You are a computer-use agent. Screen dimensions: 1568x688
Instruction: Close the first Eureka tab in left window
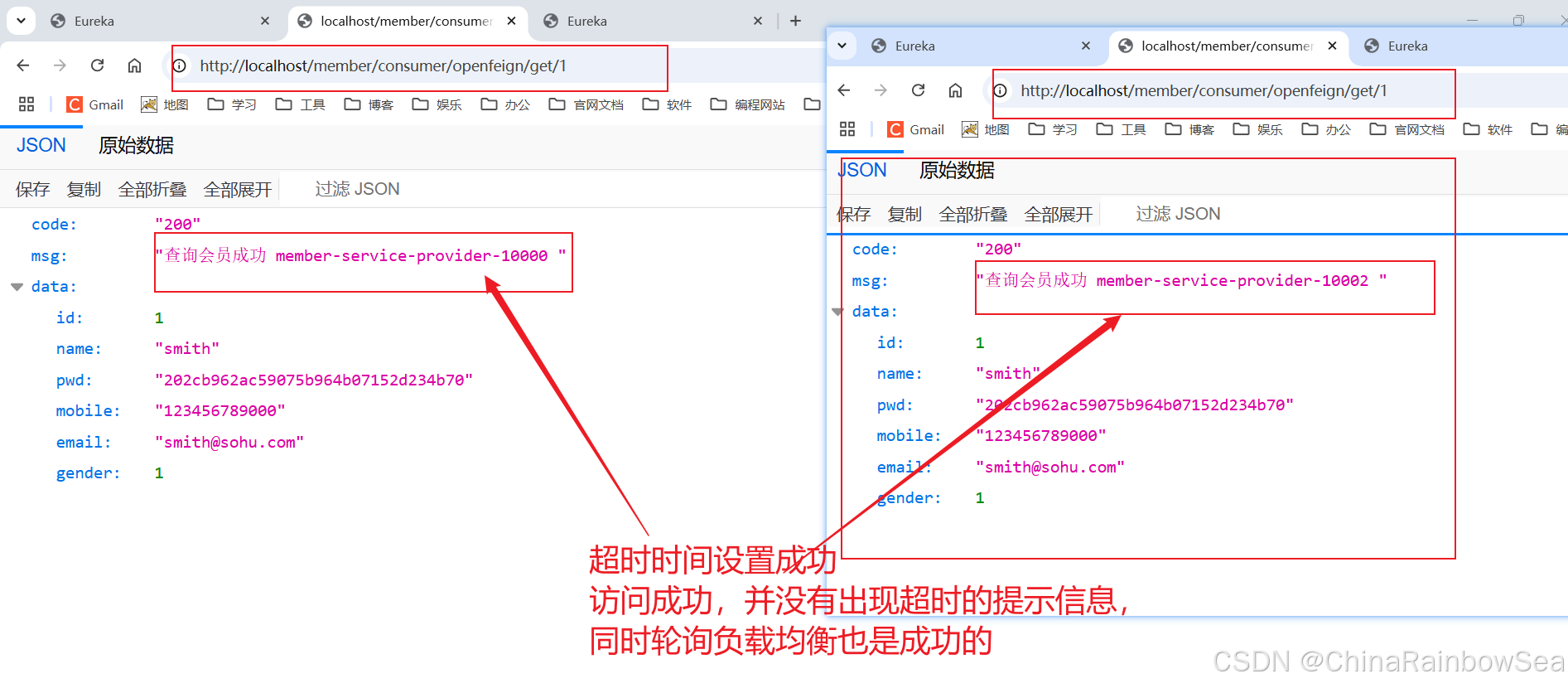(265, 21)
